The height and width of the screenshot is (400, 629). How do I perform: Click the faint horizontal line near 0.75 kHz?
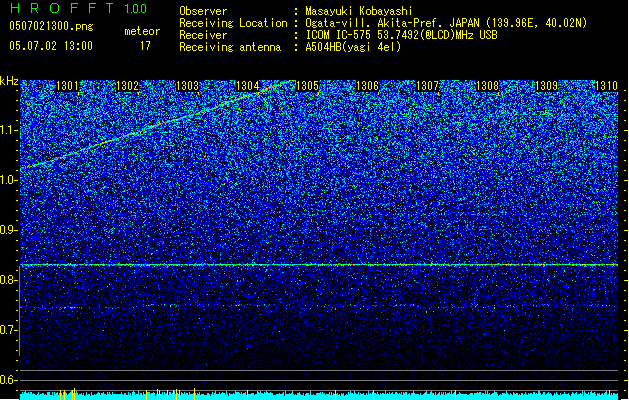tap(319, 307)
